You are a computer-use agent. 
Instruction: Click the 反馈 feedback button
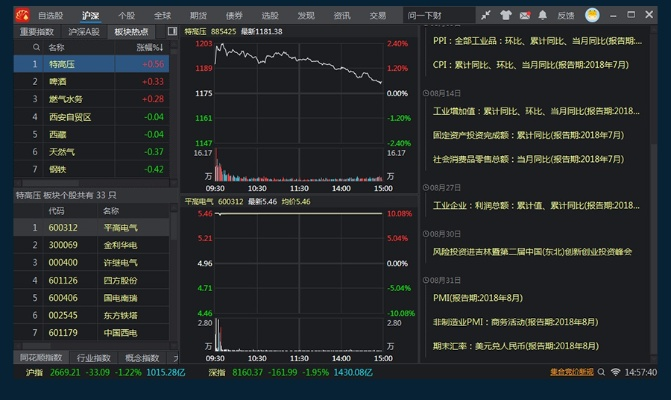(566, 16)
